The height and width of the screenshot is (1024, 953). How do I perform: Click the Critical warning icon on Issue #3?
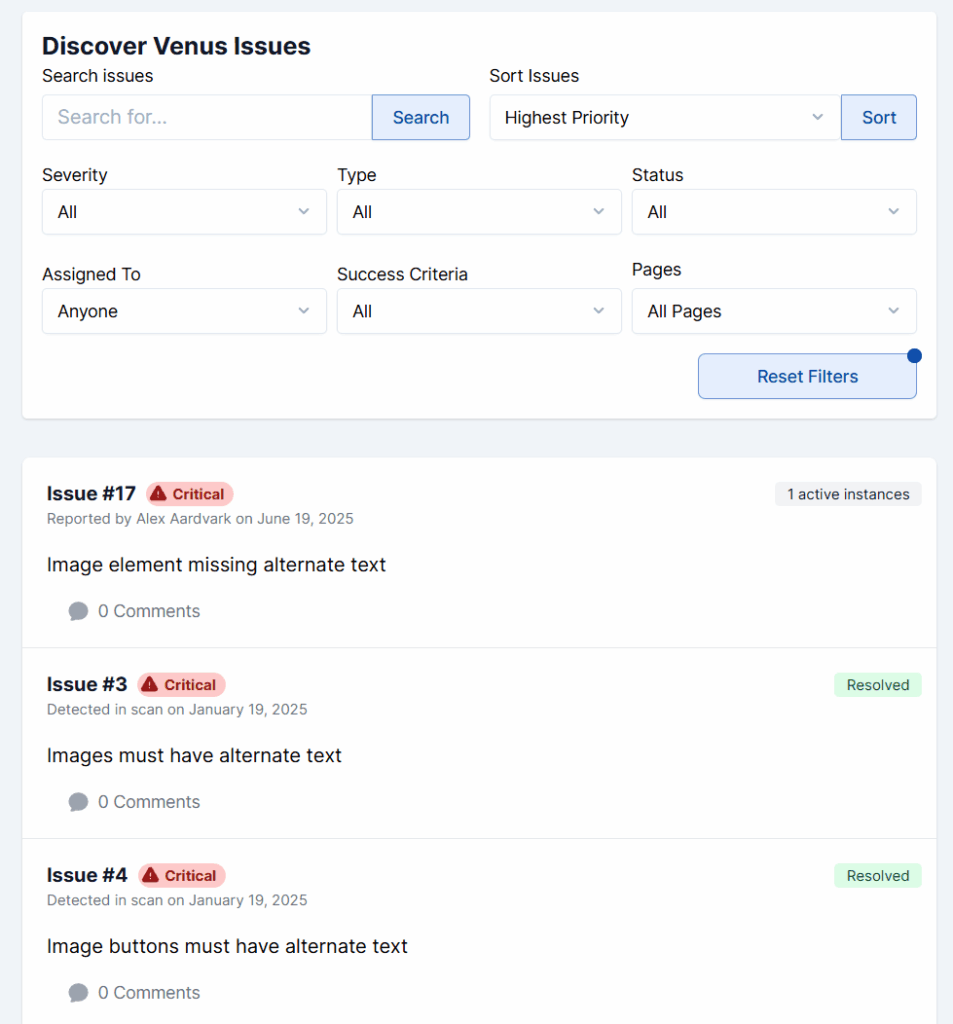point(150,685)
